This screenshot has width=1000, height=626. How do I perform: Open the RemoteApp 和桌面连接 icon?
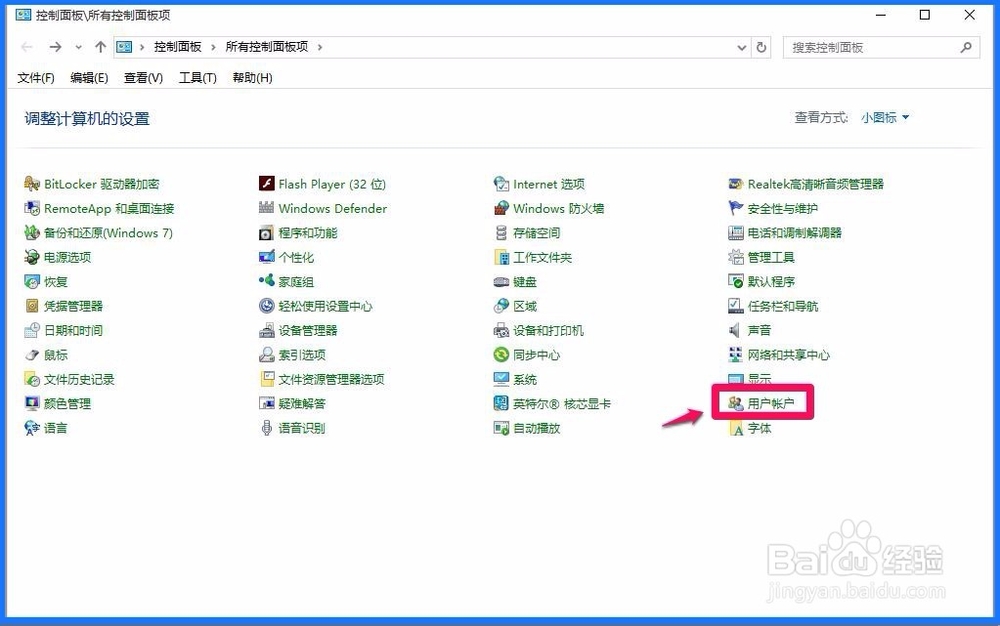[32, 208]
